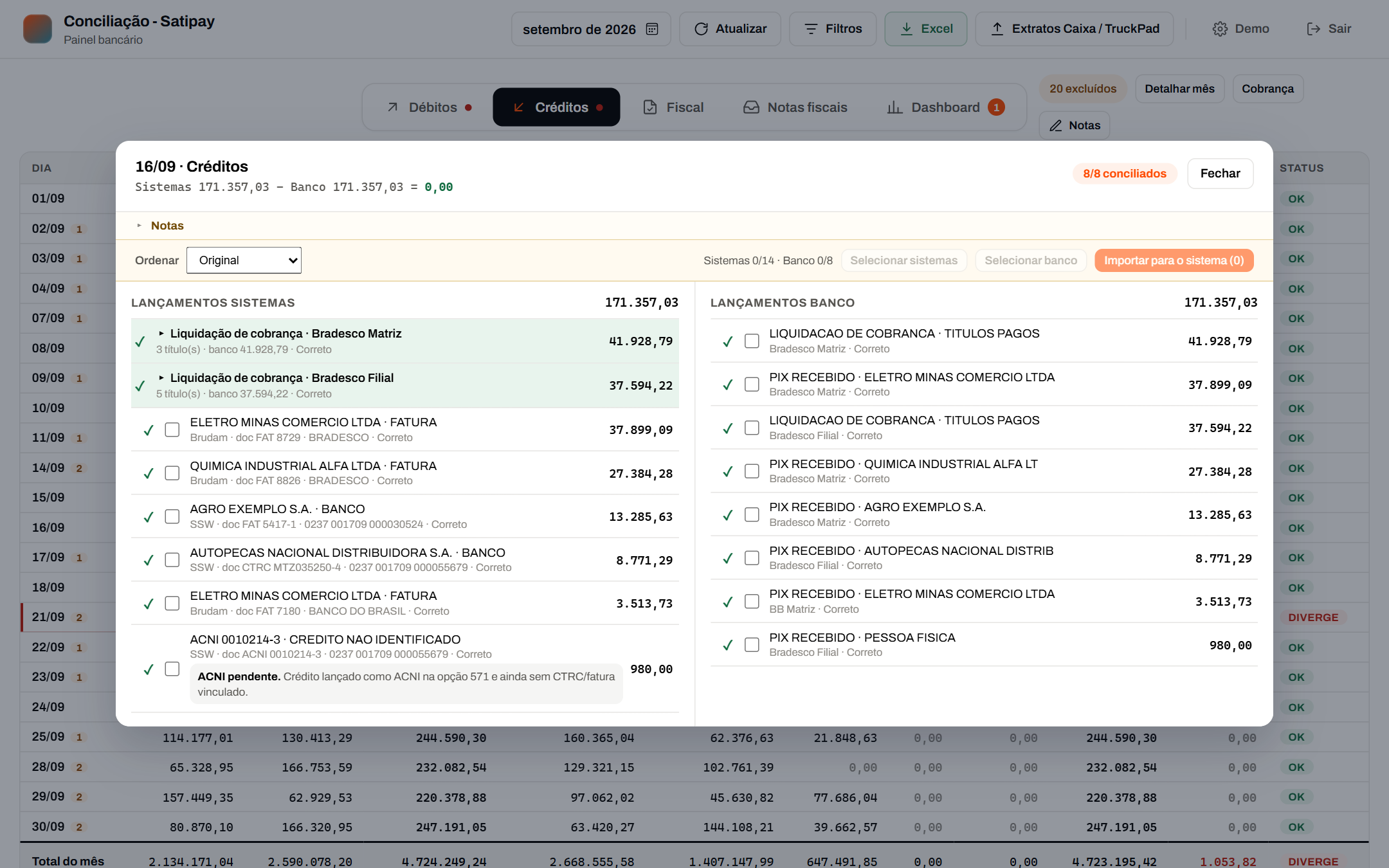Click the logout icon next to Sair
The width and height of the screenshot is (1389, 868).
tap(1313, 29)
